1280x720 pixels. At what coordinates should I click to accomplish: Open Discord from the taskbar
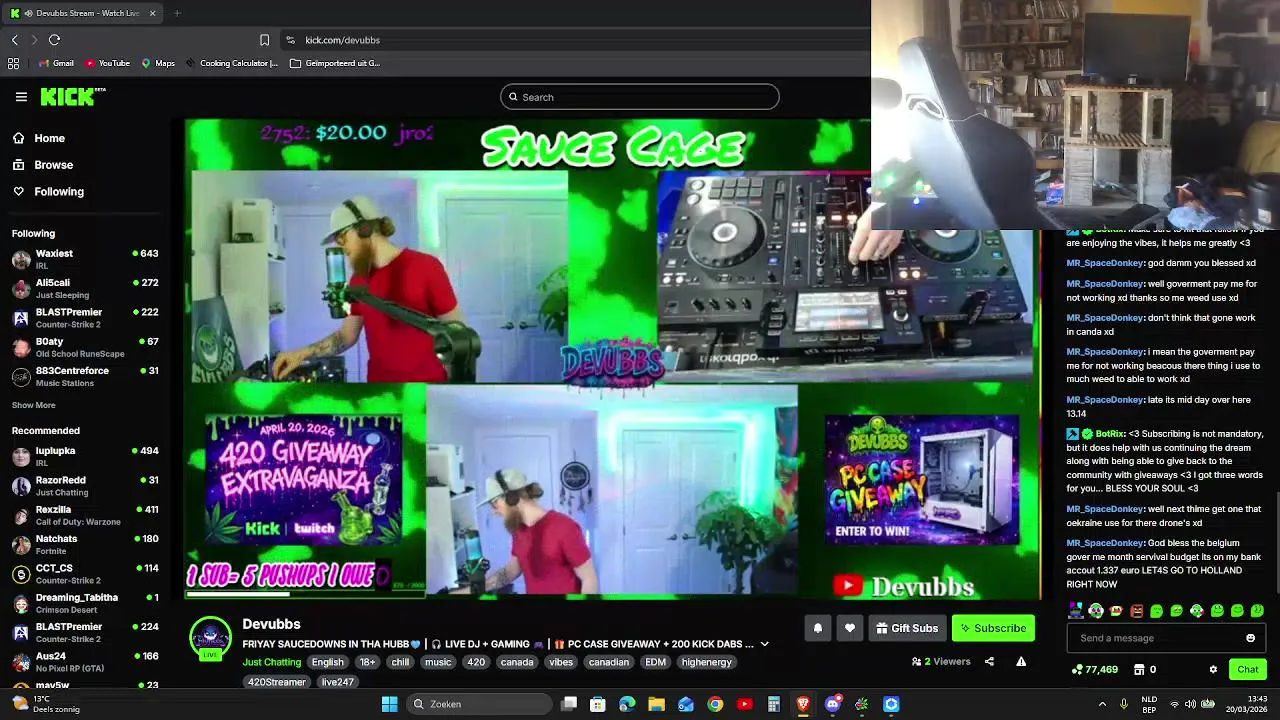coord(832,704)
